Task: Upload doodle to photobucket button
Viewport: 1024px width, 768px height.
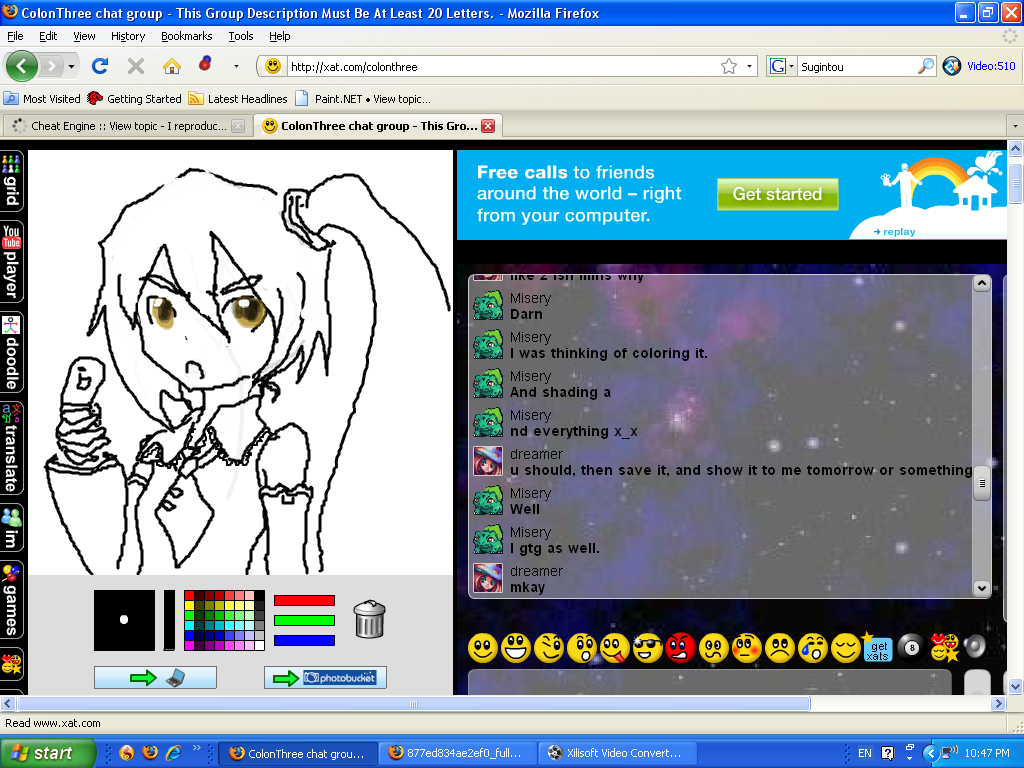Action: click(x=325, y=678)
